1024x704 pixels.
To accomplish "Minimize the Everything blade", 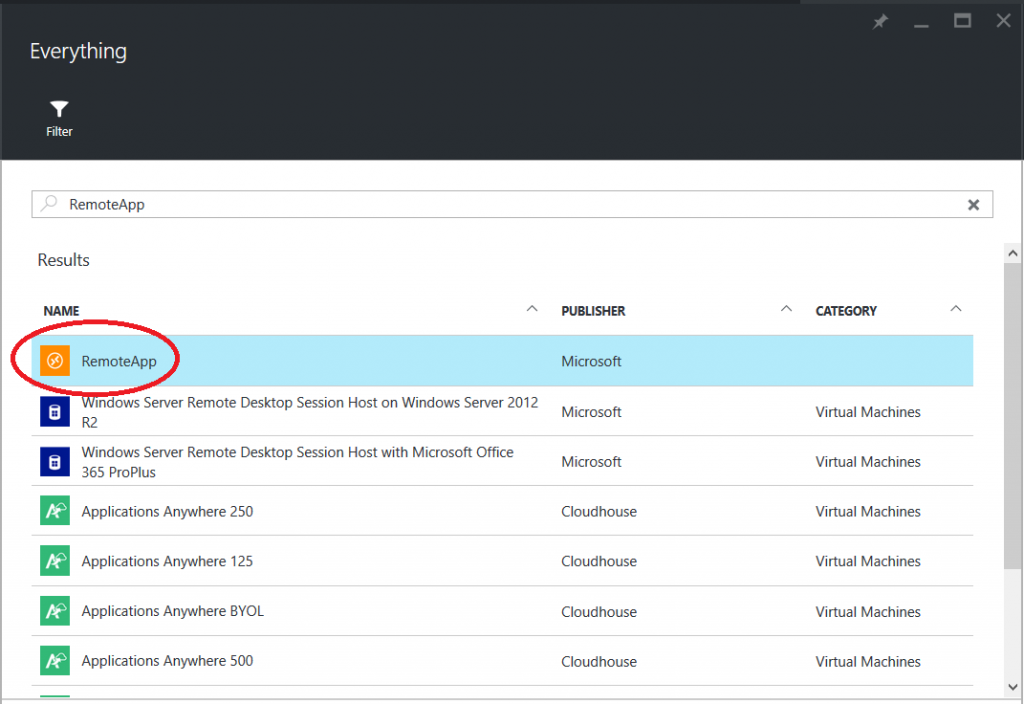I will click(x=921, y=25).
